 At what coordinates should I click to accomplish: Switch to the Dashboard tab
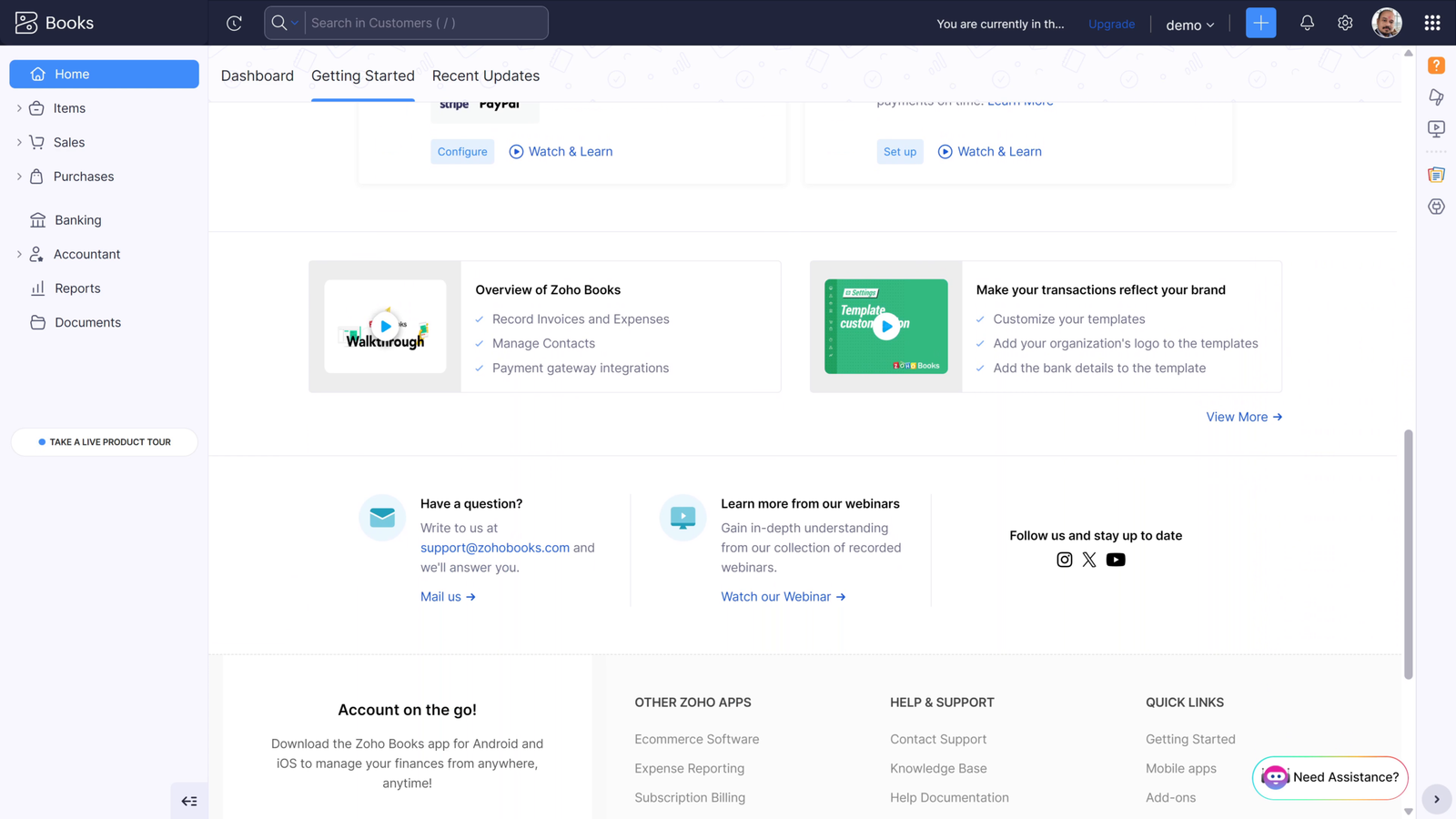[x=258, y=76]
